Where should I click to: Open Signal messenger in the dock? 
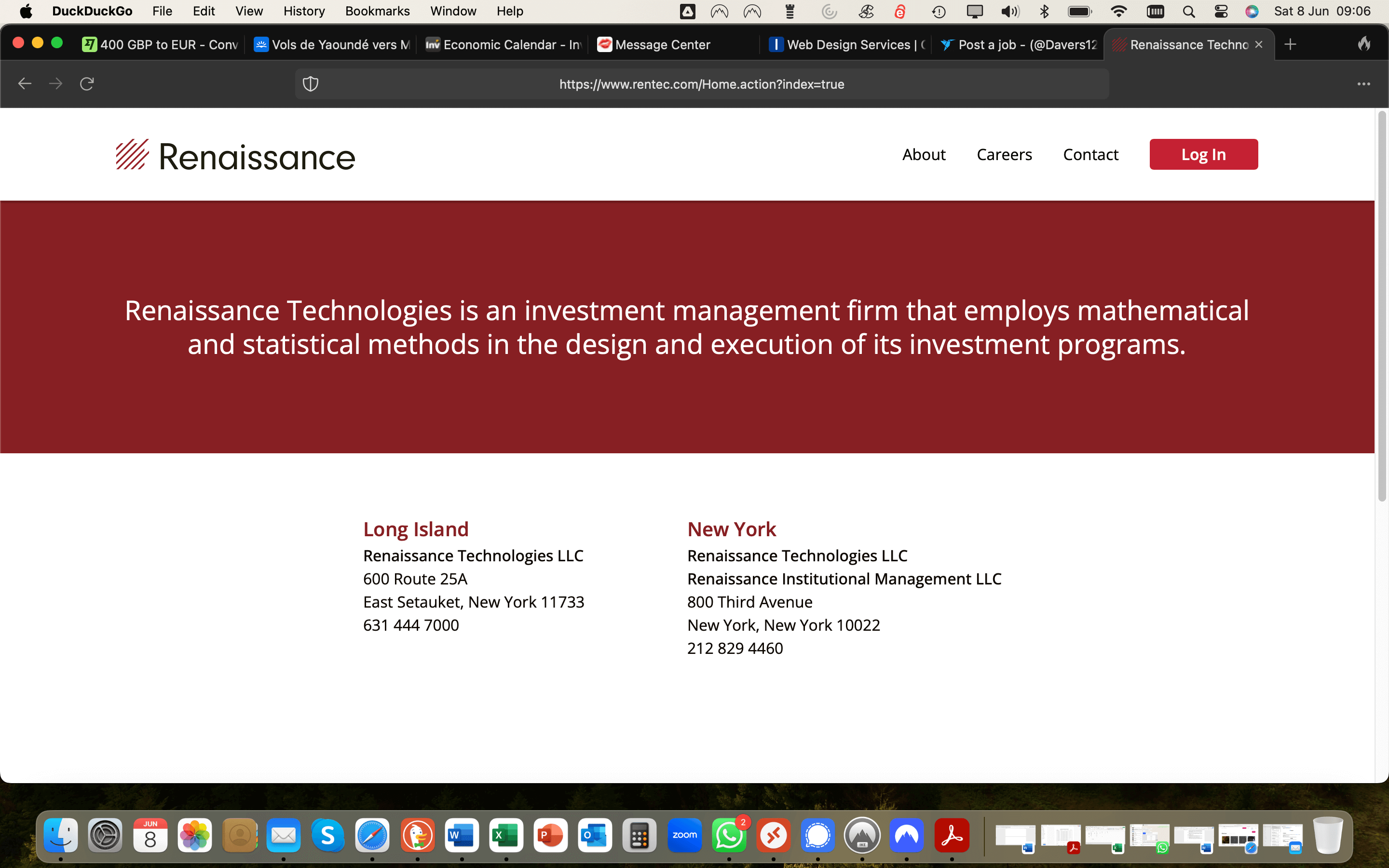[818, 835]
